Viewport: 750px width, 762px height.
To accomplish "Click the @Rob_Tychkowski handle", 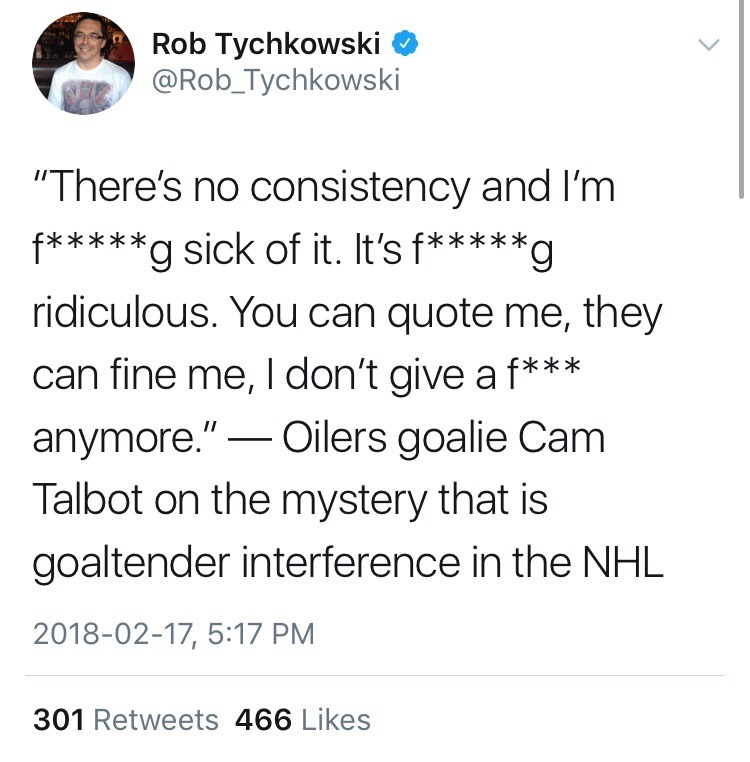I will click(275, 80).
